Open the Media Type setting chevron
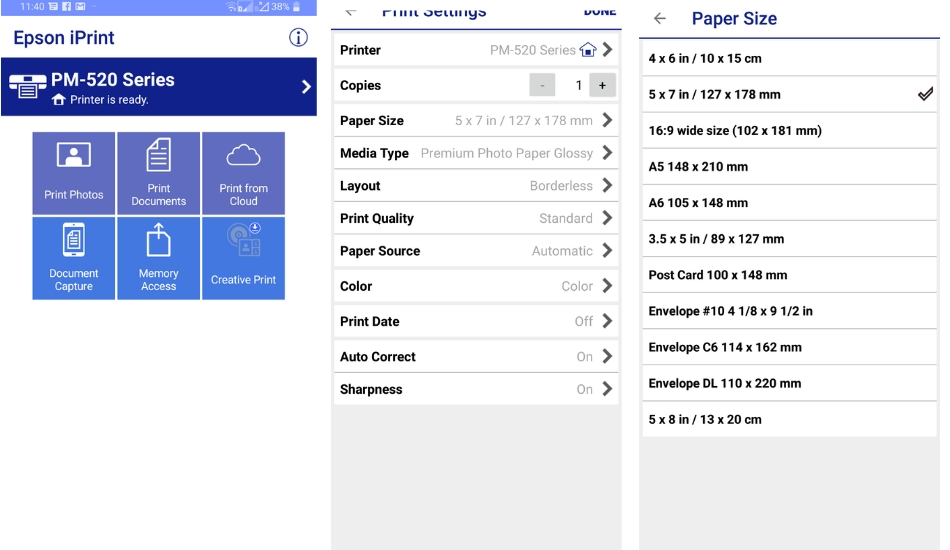The height and width of the screenshot is (550, 950). [608, 153]
